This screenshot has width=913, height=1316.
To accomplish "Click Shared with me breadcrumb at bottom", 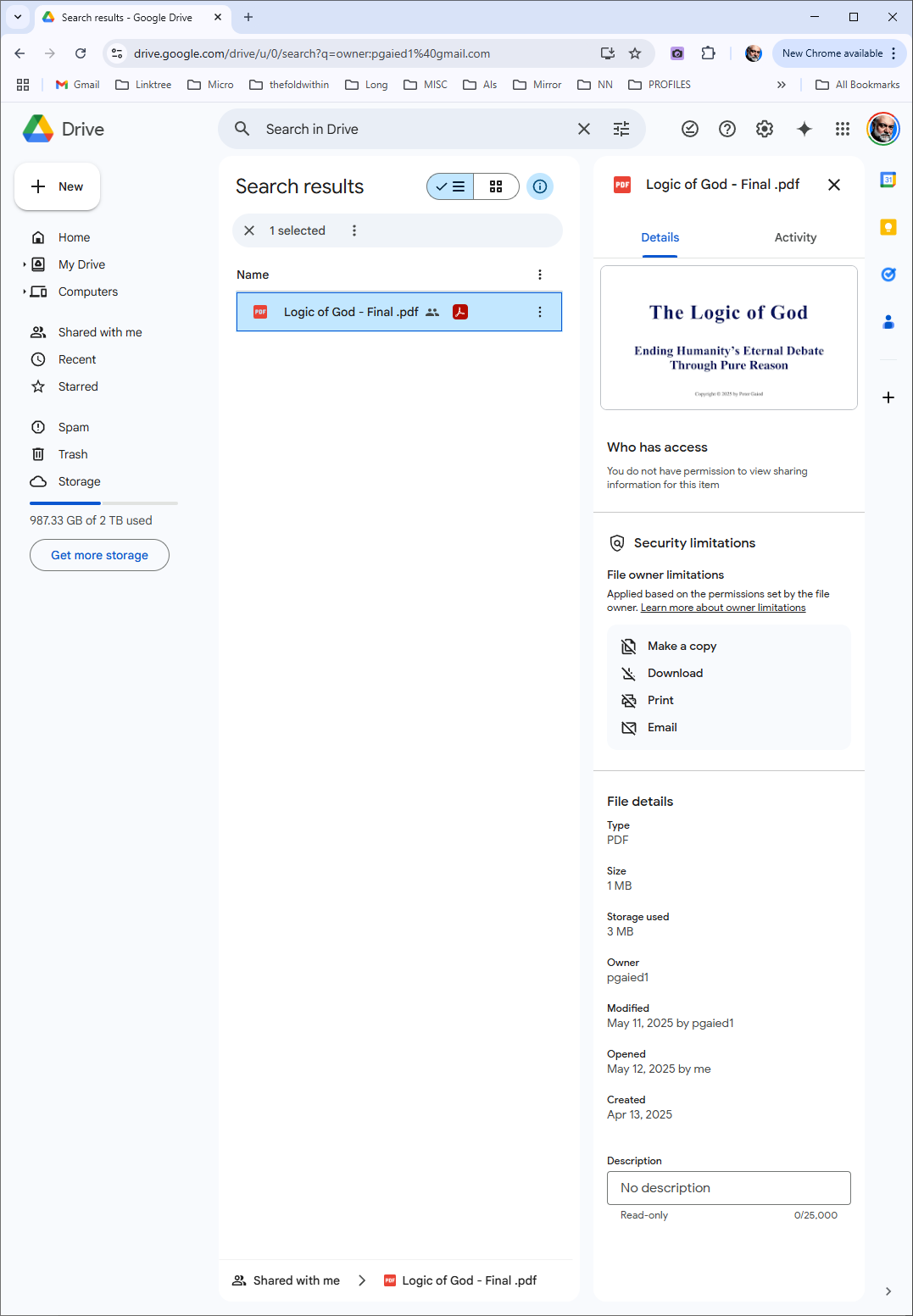I will [x=287, y=1280].
